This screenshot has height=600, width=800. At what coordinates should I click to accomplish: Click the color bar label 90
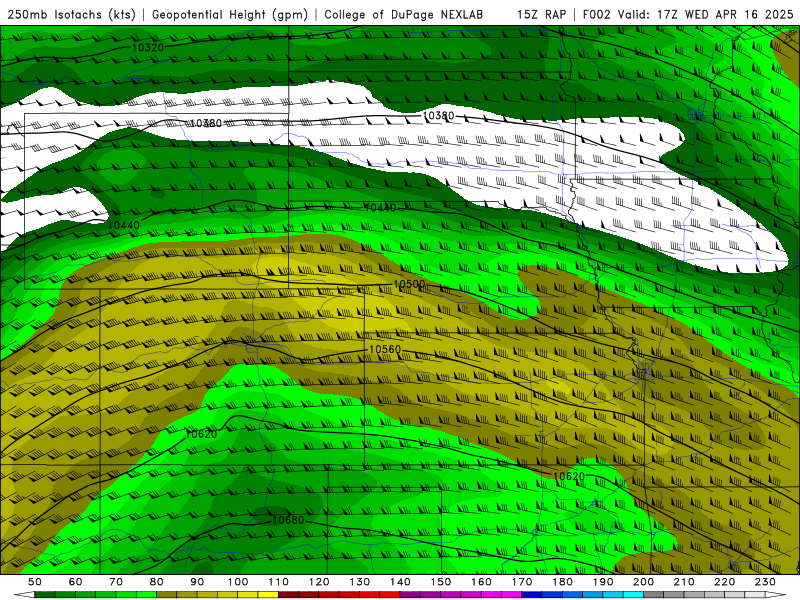197,582
